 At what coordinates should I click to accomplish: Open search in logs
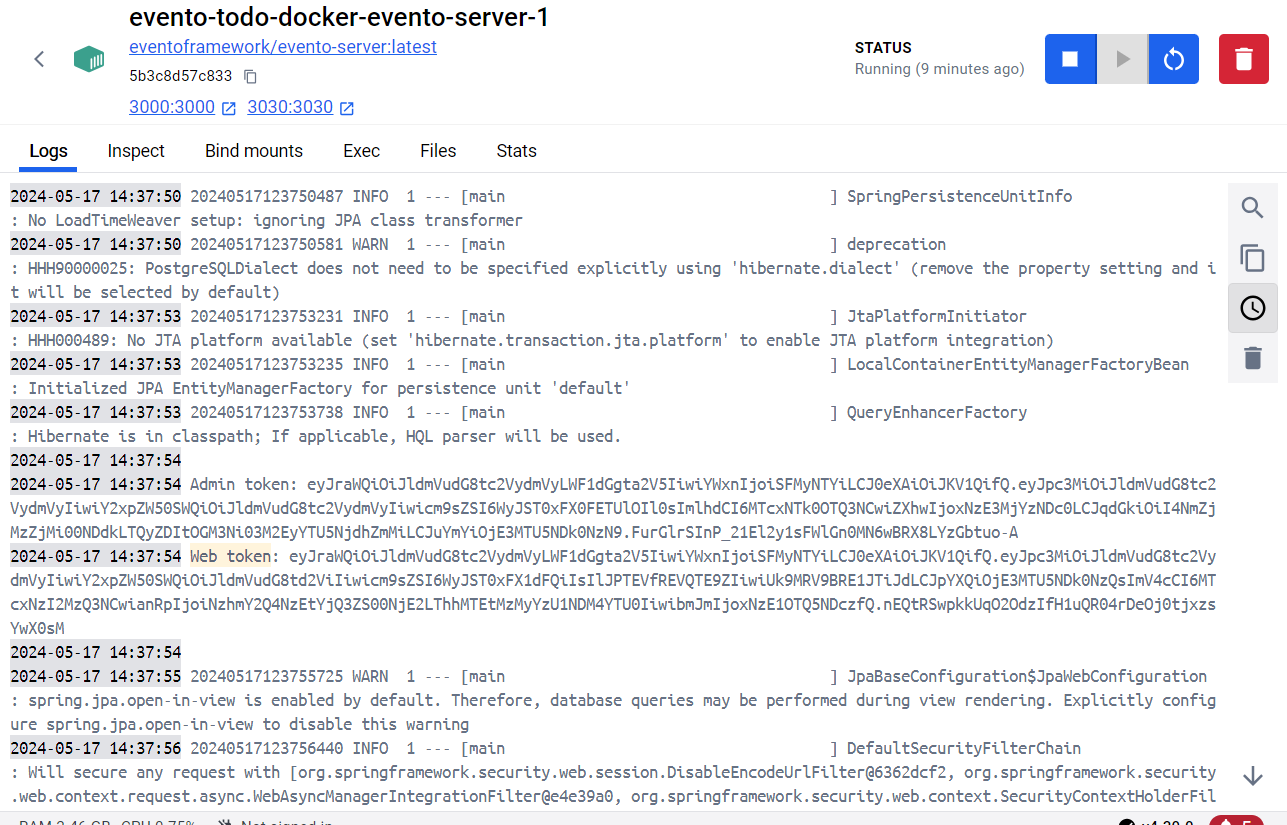[1252, 208]
